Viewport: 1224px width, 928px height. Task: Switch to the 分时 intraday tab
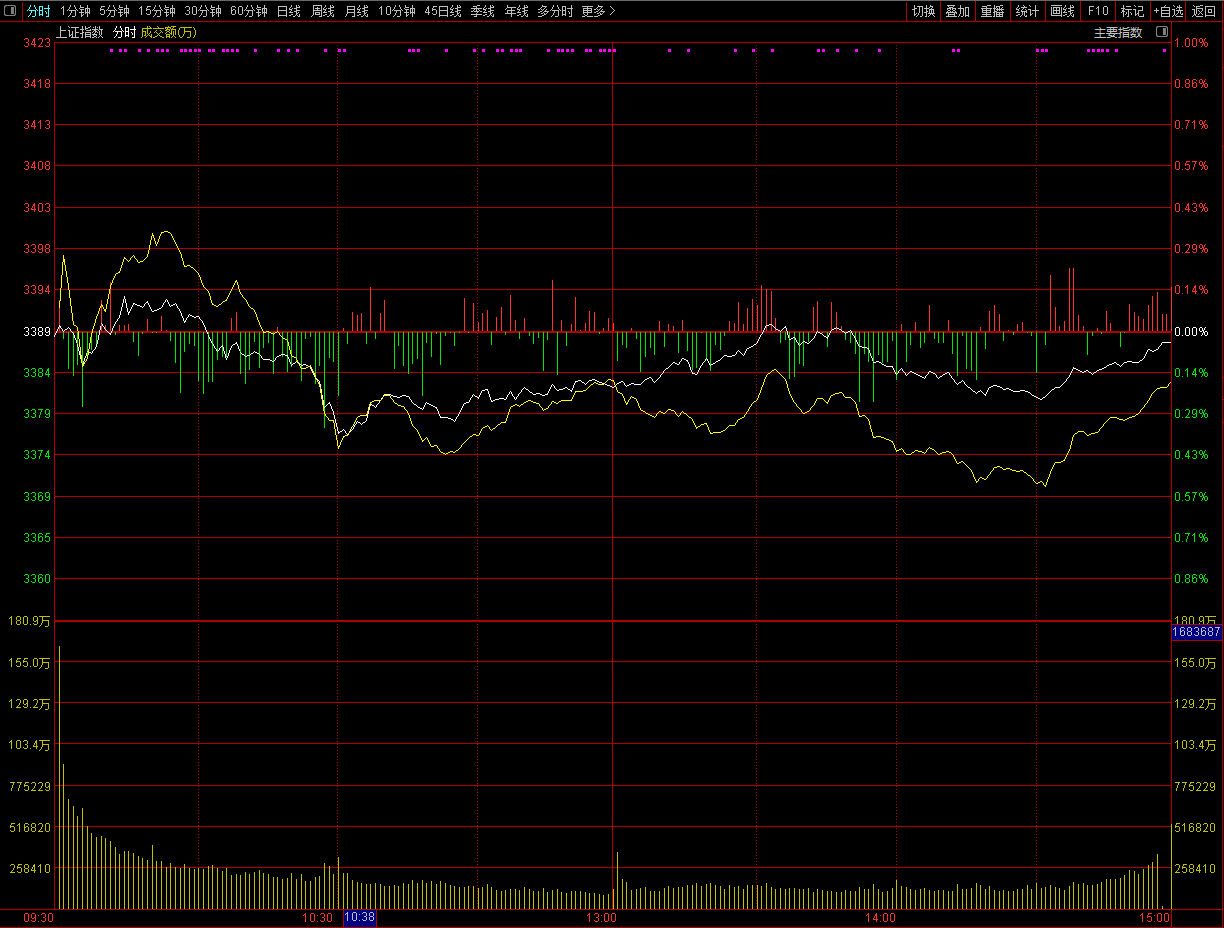tap(38, 11)
